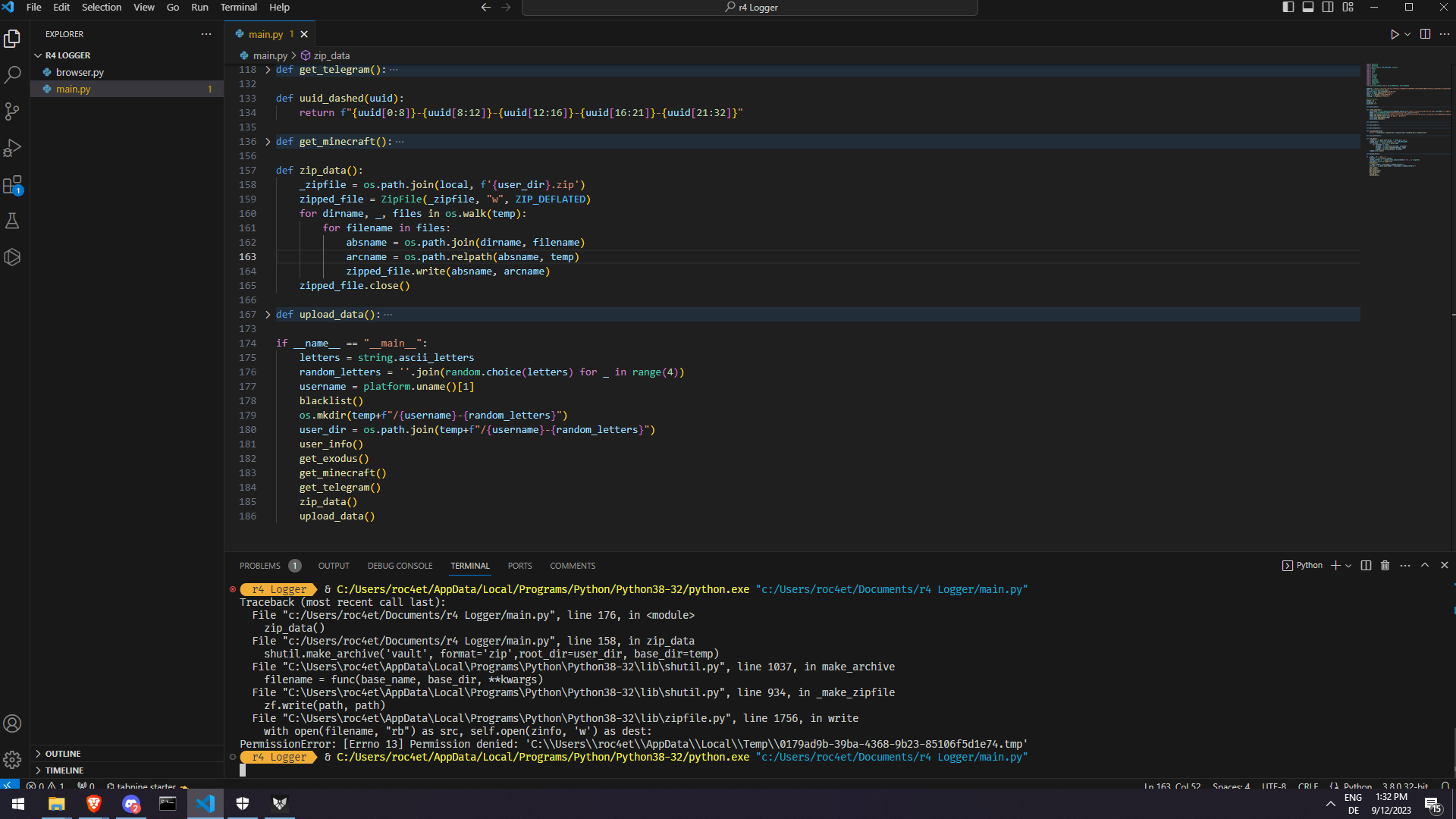Open new terminal launch profile dropdown
The width and height of the screenshot is (1456, 819).
[x=1348, y=566]
